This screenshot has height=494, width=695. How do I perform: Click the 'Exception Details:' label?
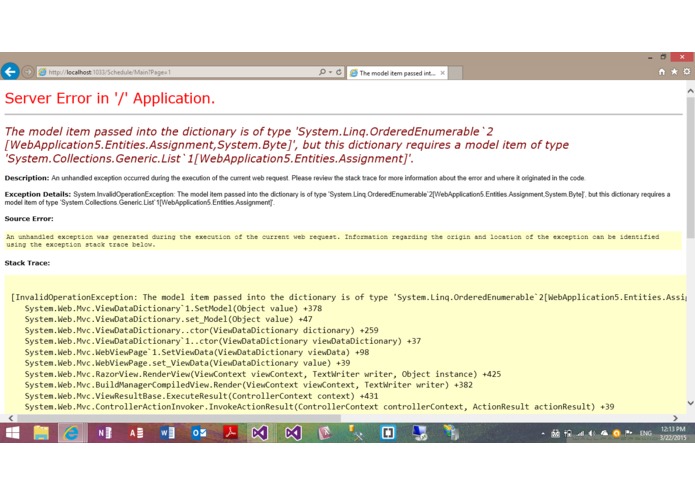click(x=38, y=194)
